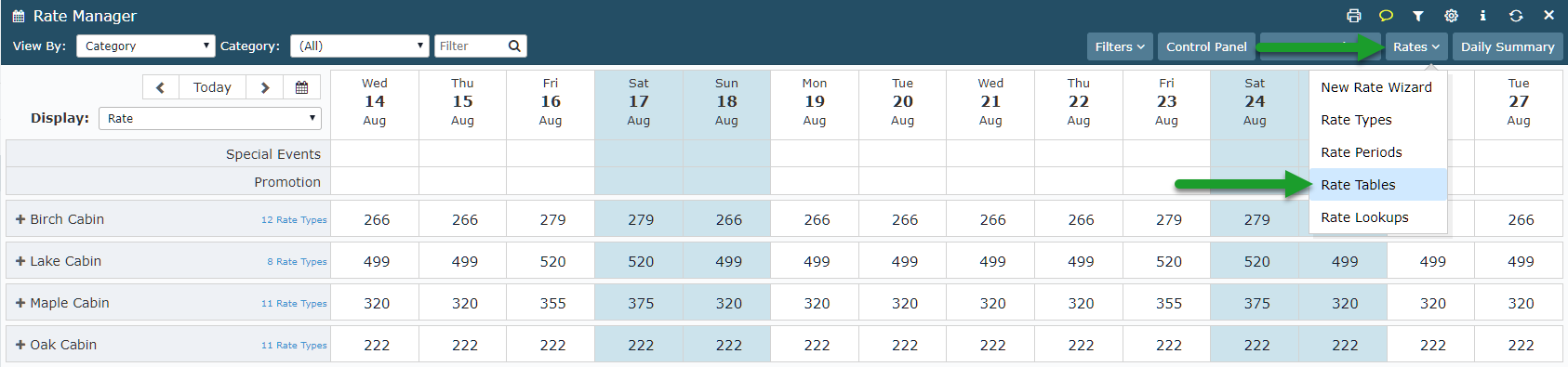Click the funnel filter icon in header

coord(1418,16)
